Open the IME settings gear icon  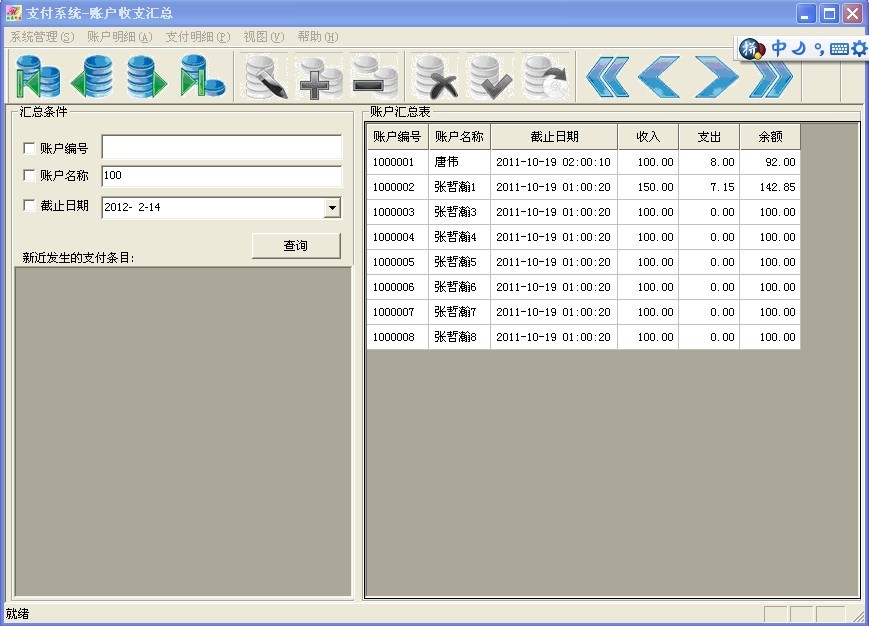(859, 48)
